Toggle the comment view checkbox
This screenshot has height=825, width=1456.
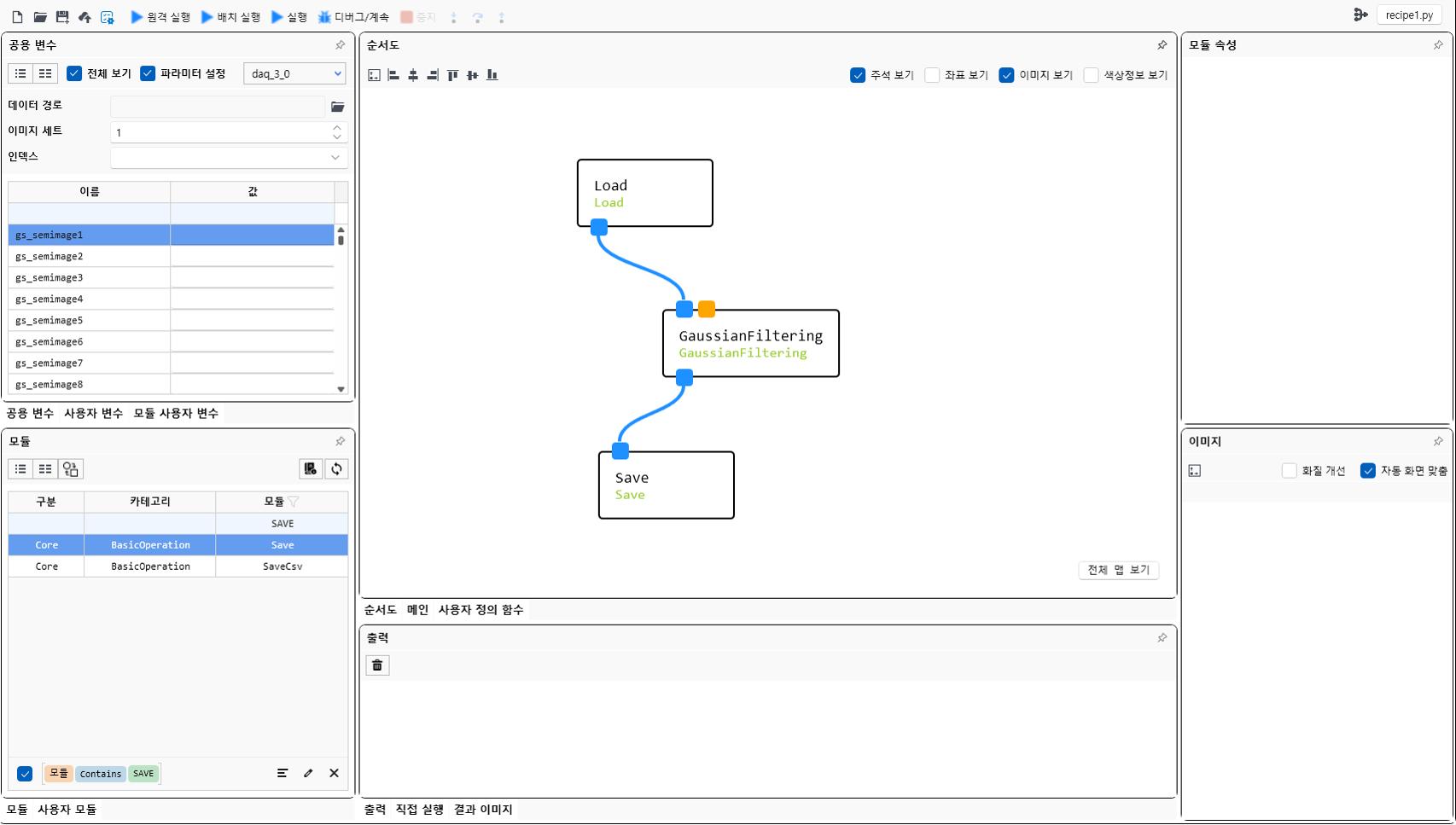coord(858,75)
